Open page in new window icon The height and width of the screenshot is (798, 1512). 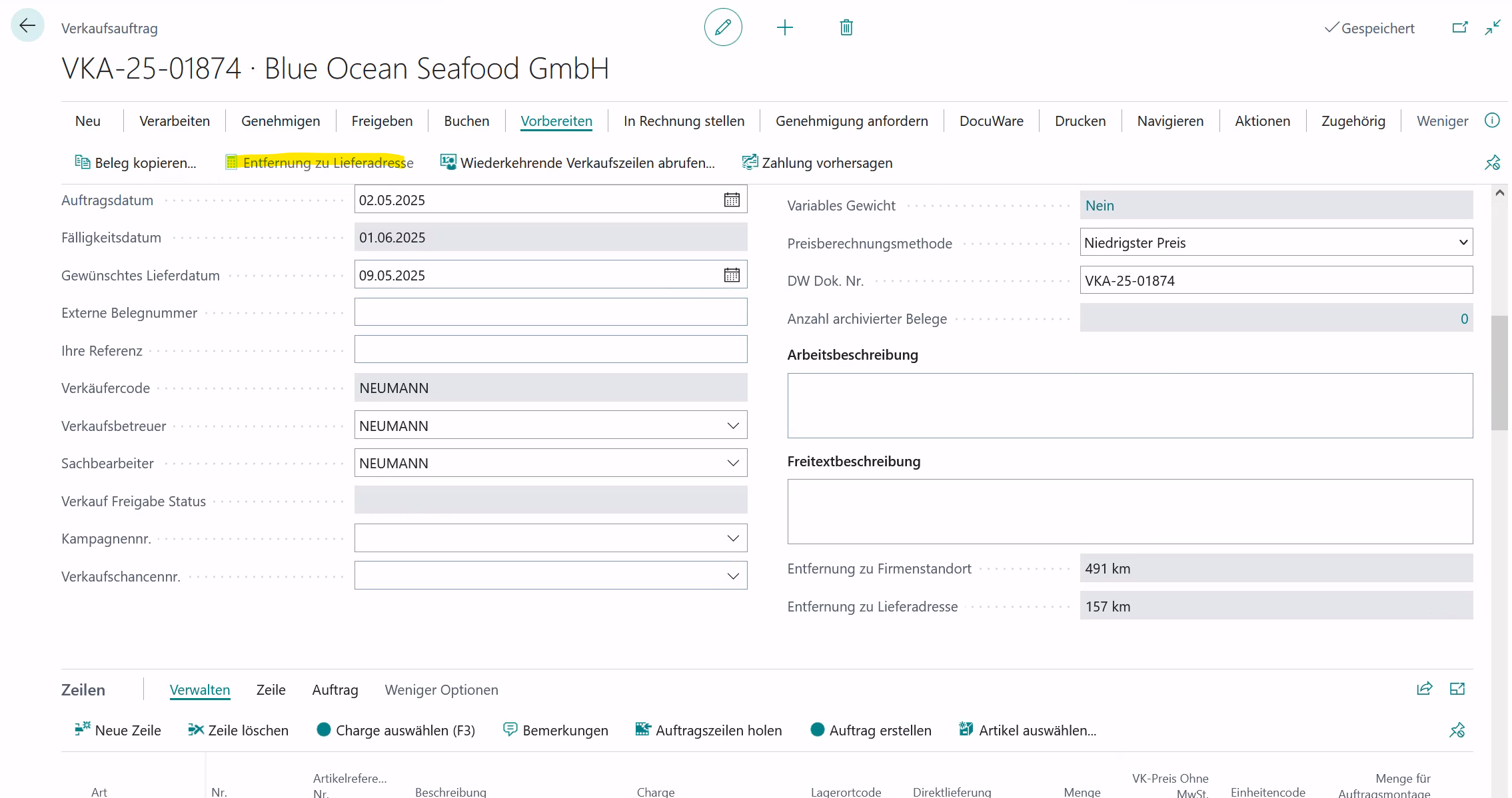(x=1459, y=27)
